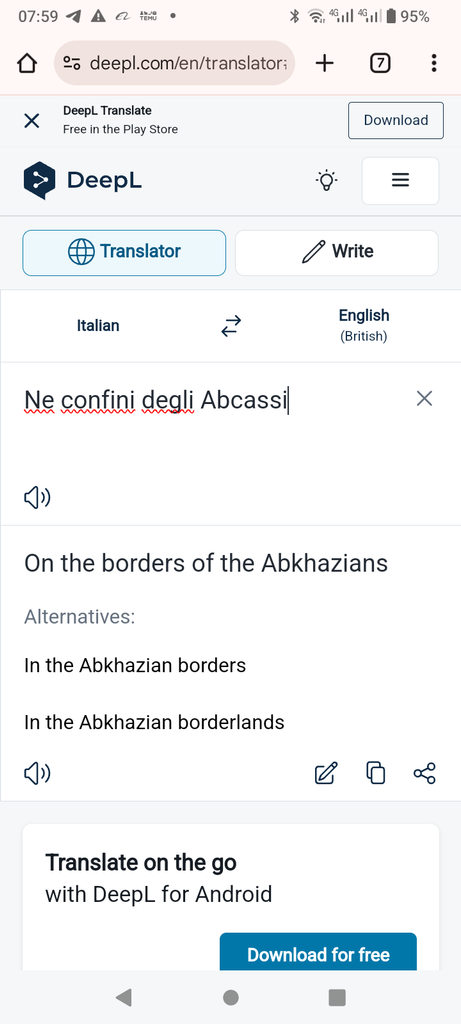
Task: Play audio of the English translation
Action: click(37, 774)
